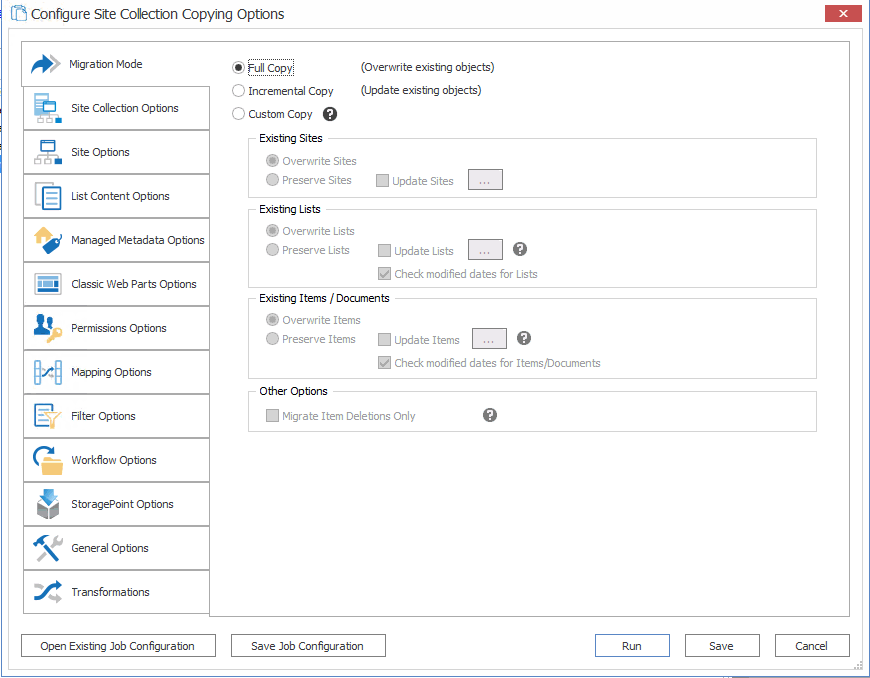Click the Workflow Options folder icon
The height and width of the screenshot is (678, 870).
(x=46, y=459)
